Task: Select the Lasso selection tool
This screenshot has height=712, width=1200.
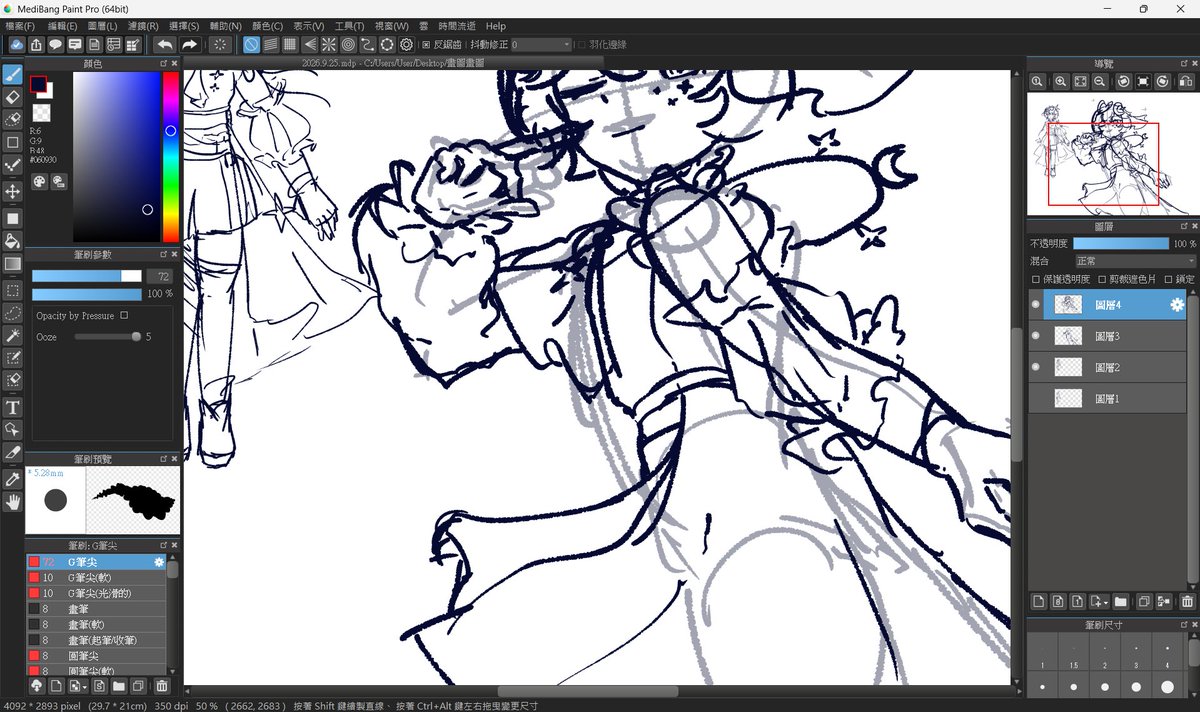Action: tap(13, 313)
